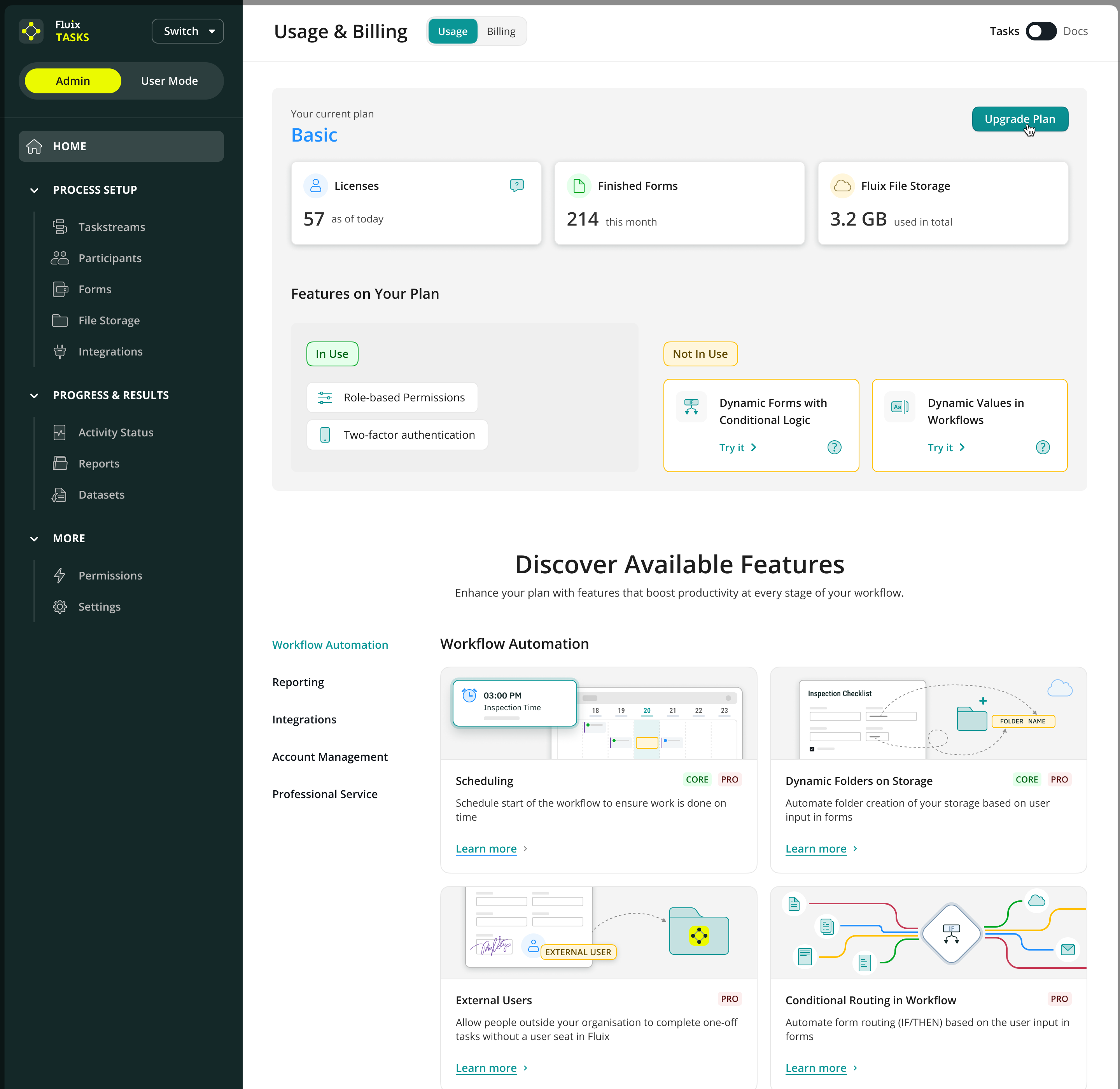This screenshot has height=1089, width=1120.
Task: Collapse the Process Setup section
Action: pos(34,190)
